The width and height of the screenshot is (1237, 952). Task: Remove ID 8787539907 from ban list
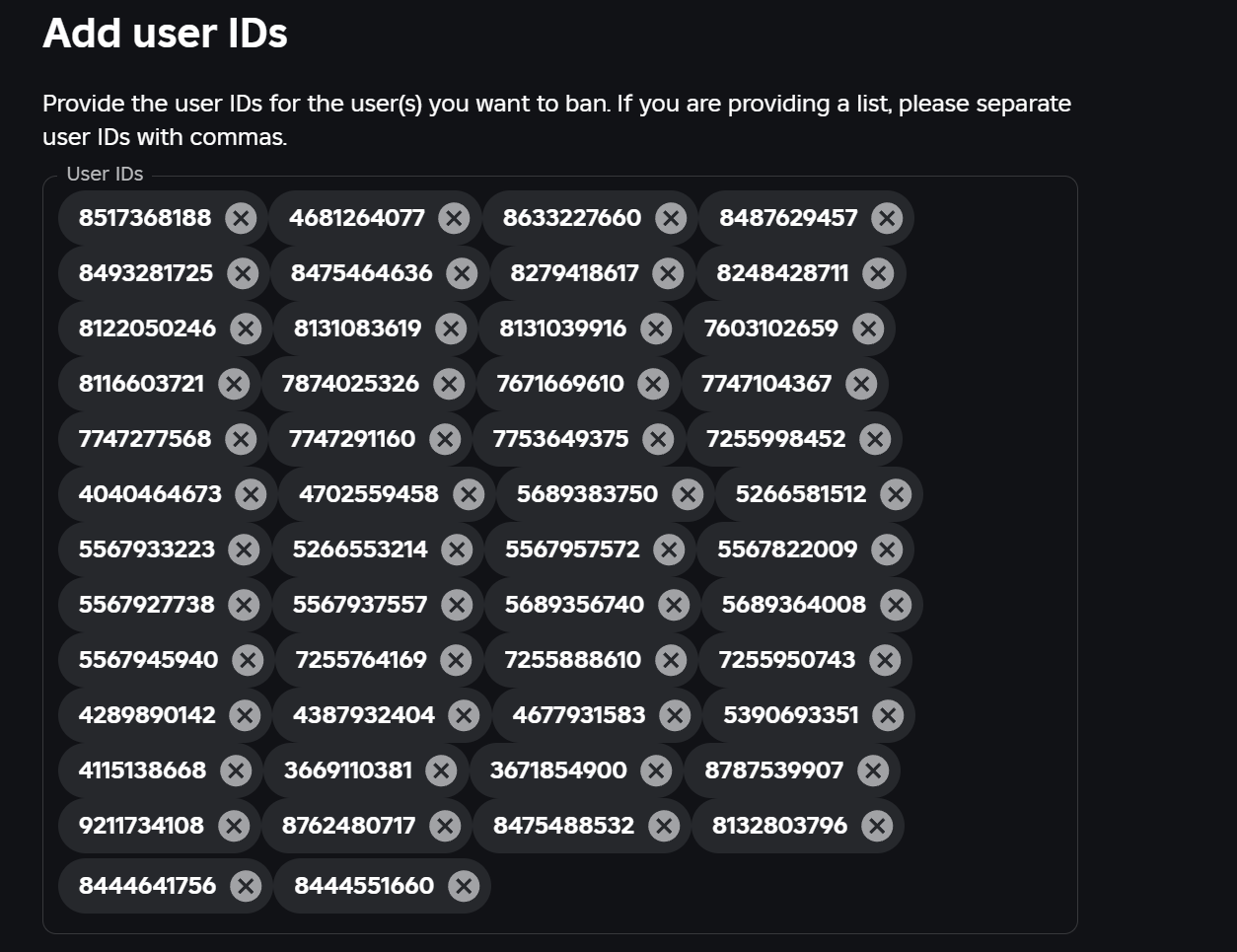tap(873, 770)
